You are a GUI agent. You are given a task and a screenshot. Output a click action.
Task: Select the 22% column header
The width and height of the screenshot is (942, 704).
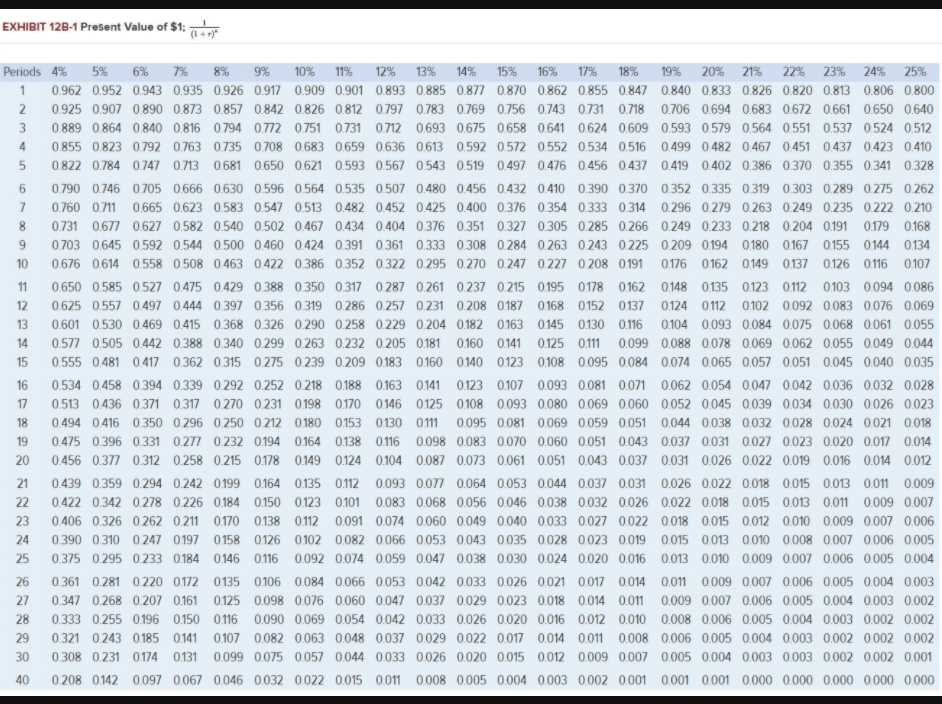pos(793,72)
